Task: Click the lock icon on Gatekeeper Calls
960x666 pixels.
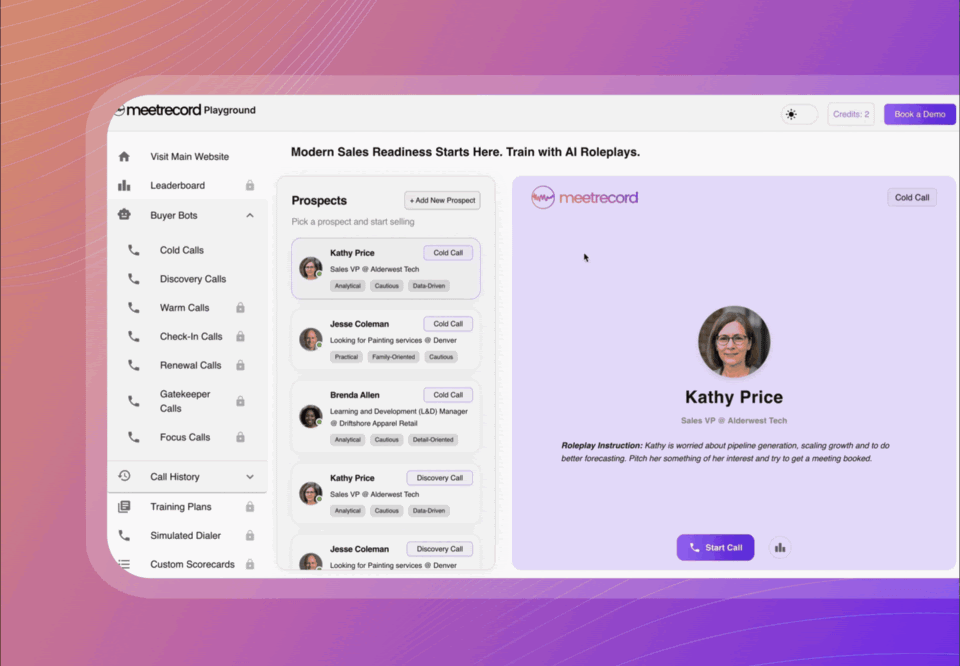Action: click(241, 401)
